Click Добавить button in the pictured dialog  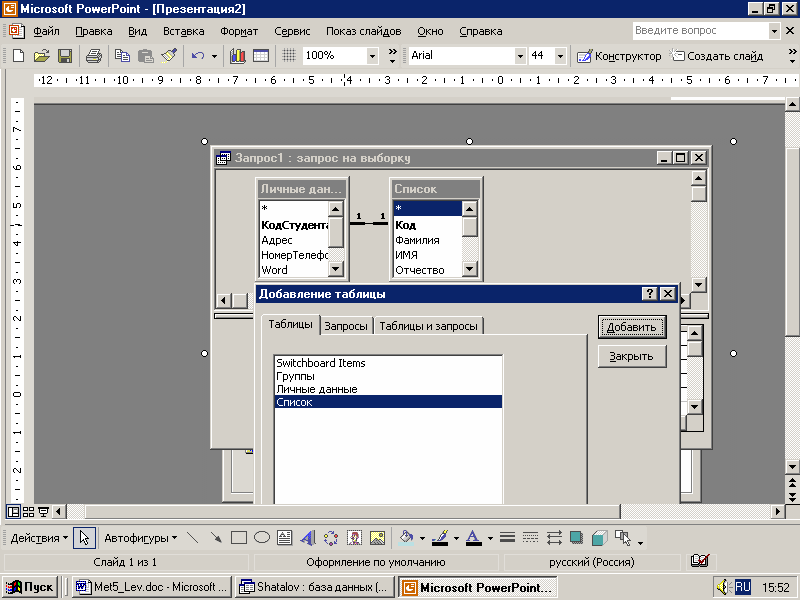point(632,327)
